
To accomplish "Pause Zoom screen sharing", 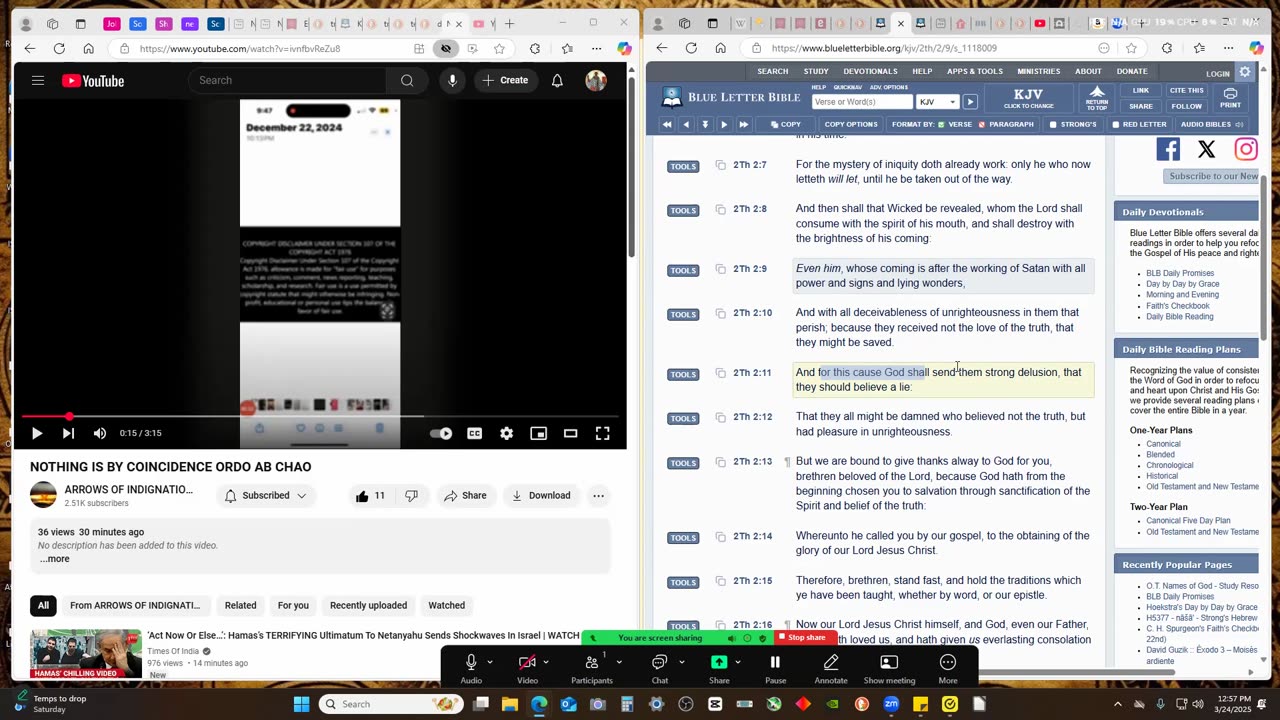I will click(x=775, y=667).
